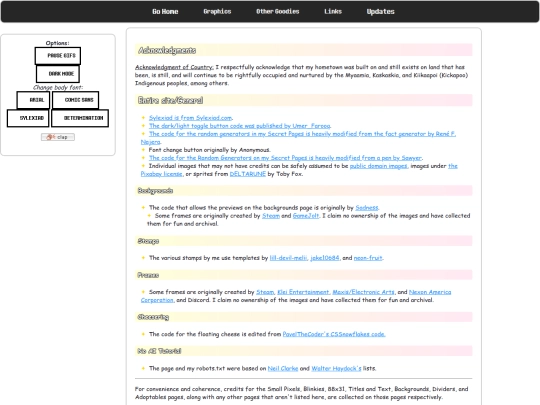Toggle the Pause GIFs button
Screen dimensions: 540x405
[x=58, y=56]
